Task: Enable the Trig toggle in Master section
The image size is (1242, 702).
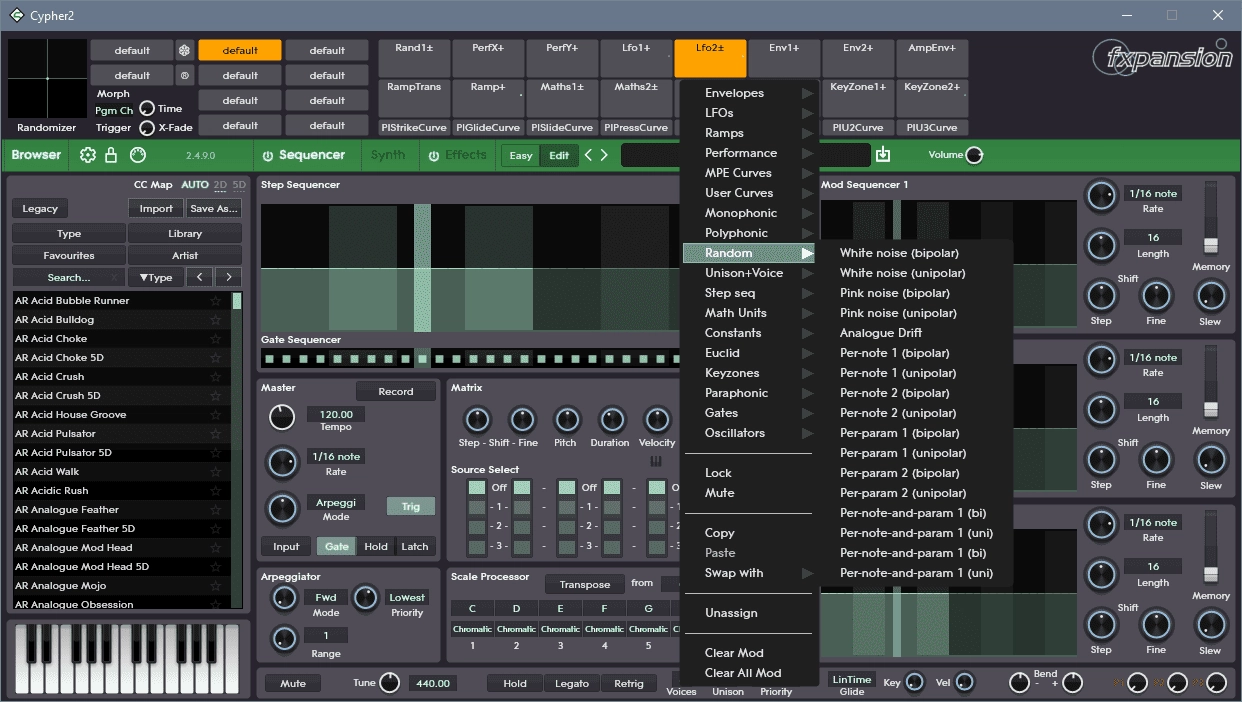Action: [411, 506]
